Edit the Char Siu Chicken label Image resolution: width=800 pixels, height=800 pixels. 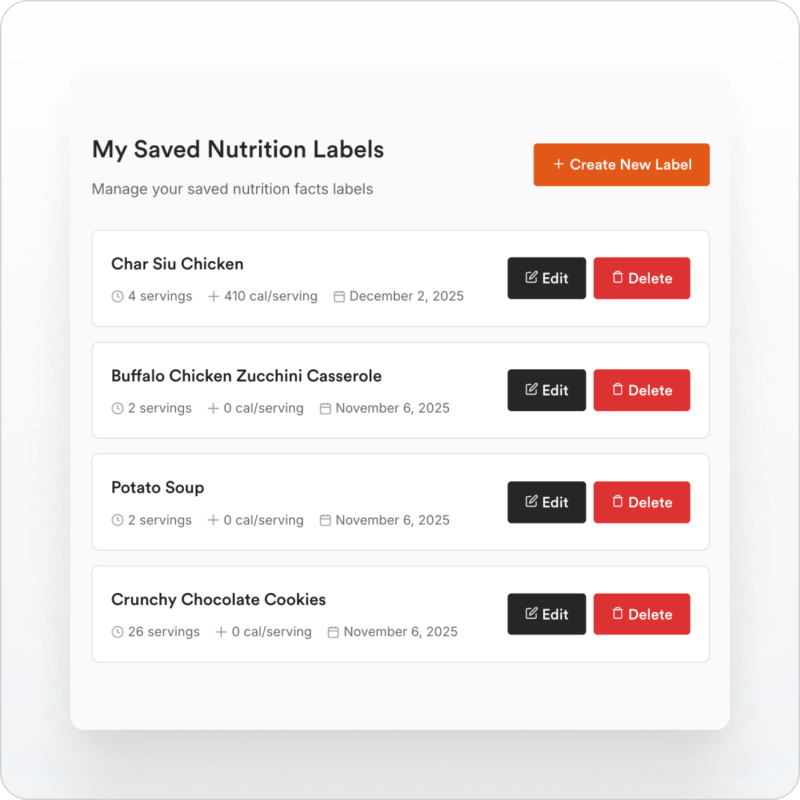tap(546, 278)
